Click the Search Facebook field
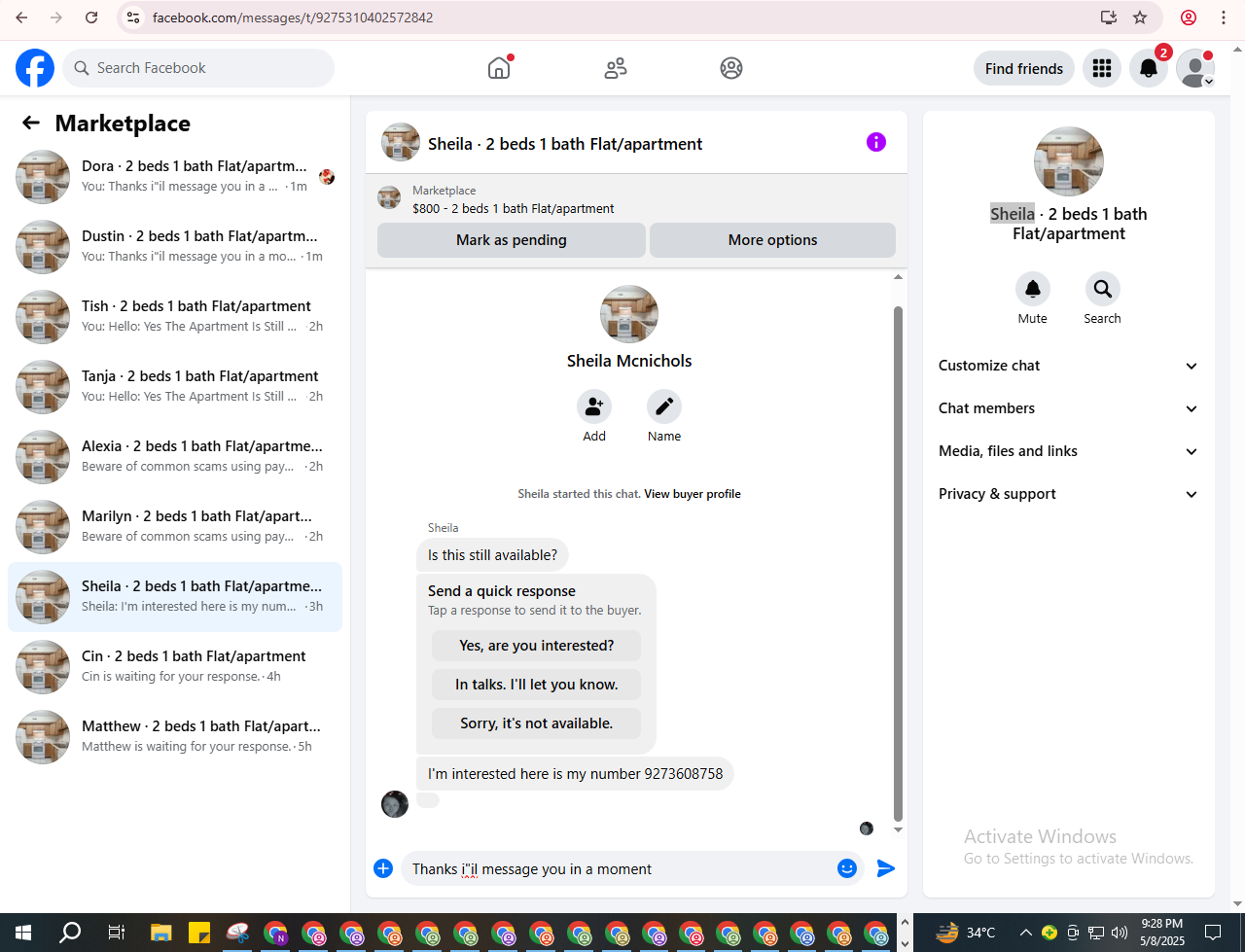The image size is (1245, 952). pyautogui.click(x=199, y=68)
